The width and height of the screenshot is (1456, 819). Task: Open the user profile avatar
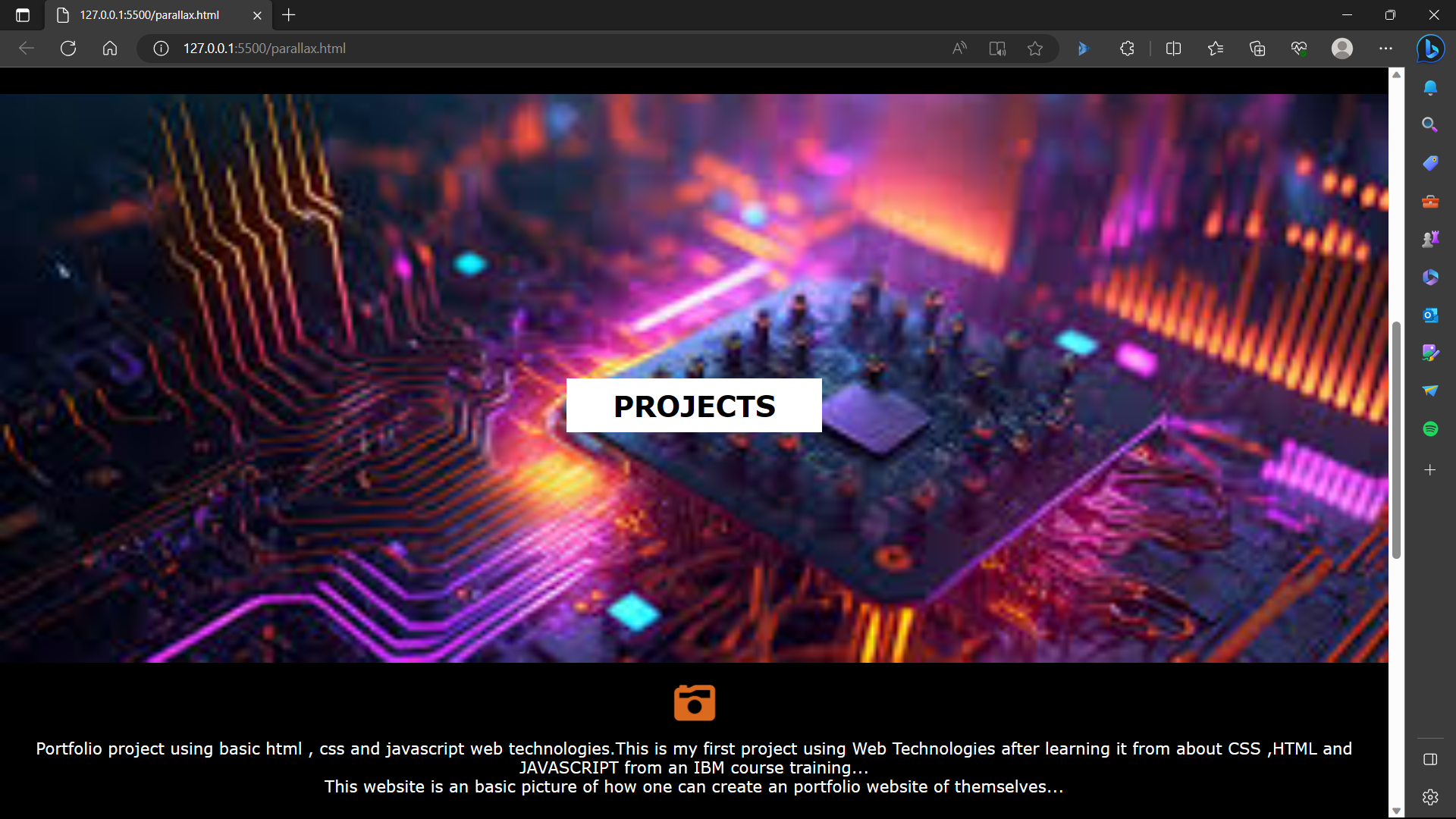(x=1341, y=49)
